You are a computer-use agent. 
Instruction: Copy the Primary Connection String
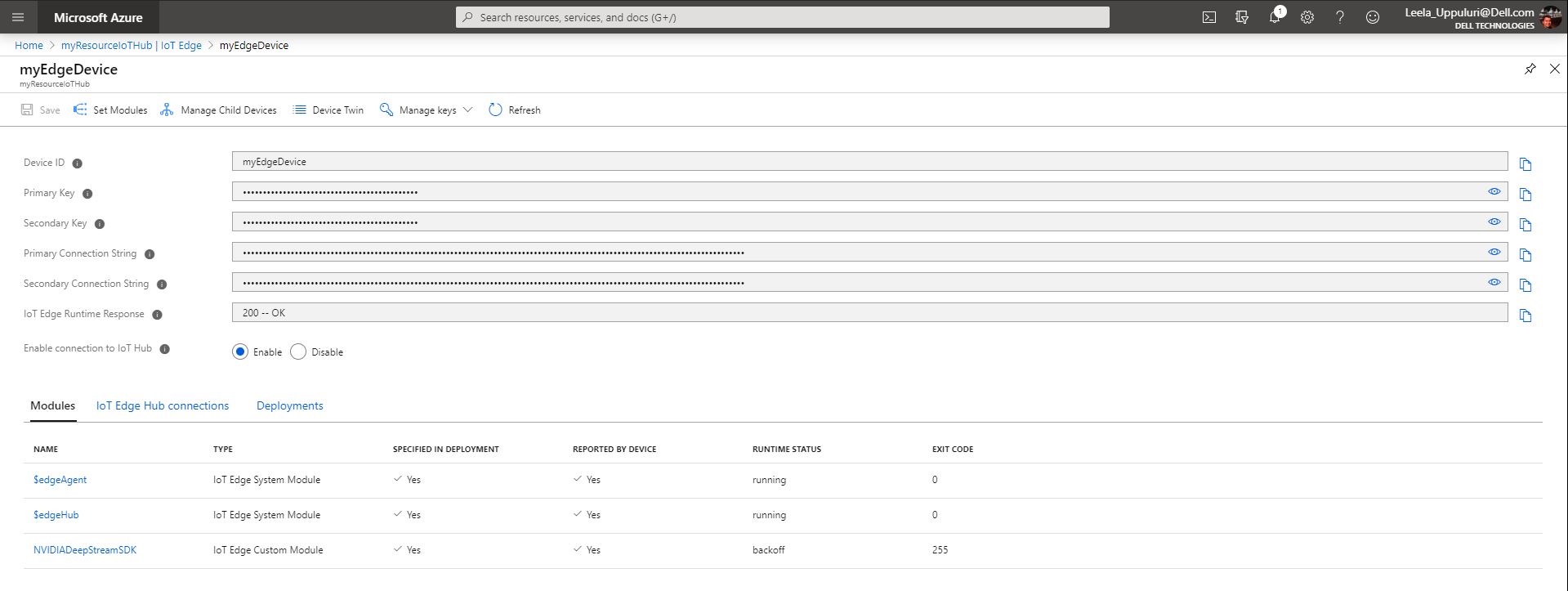pos(1526,255)
